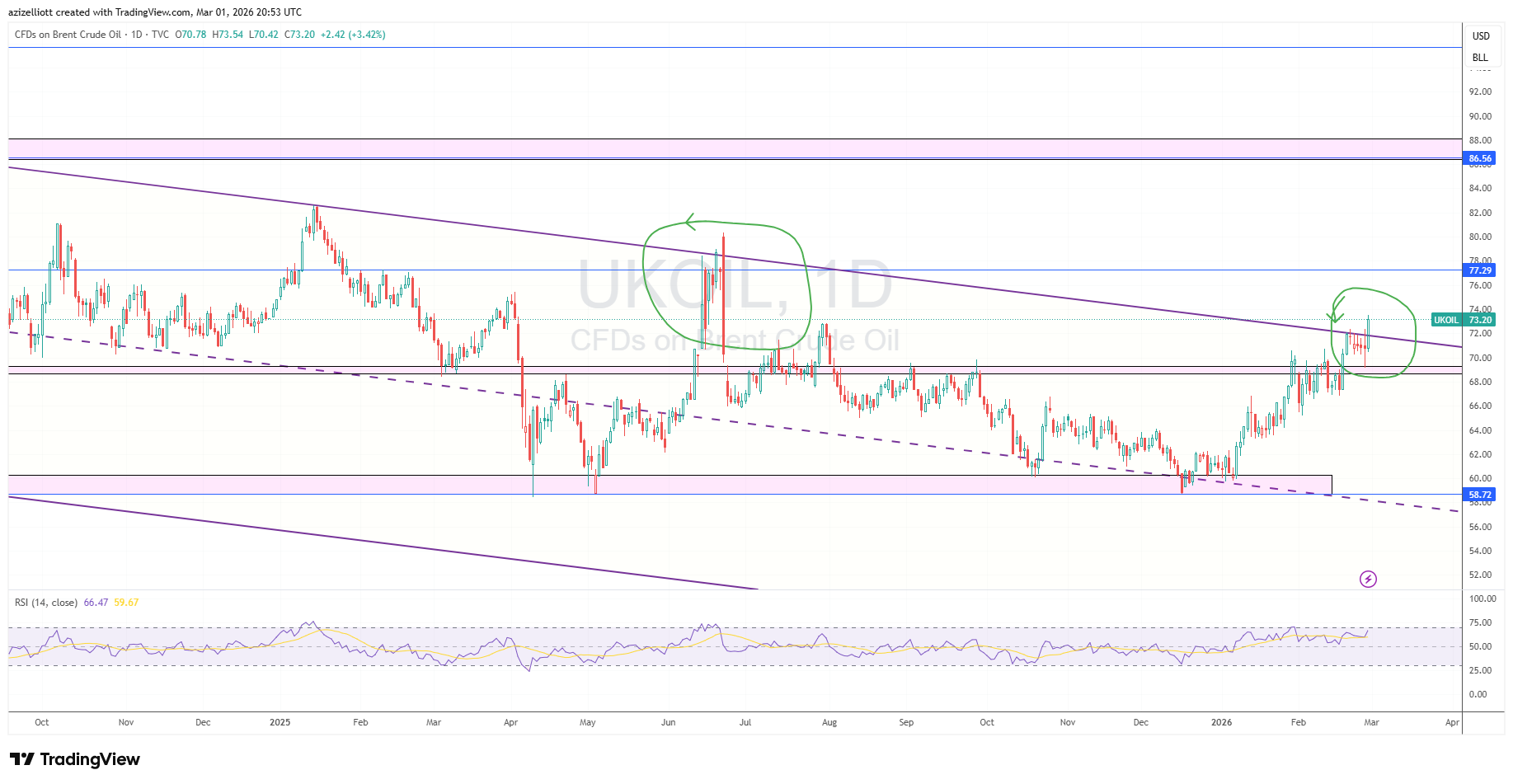Click the May label on time axis

pos(588,722)
